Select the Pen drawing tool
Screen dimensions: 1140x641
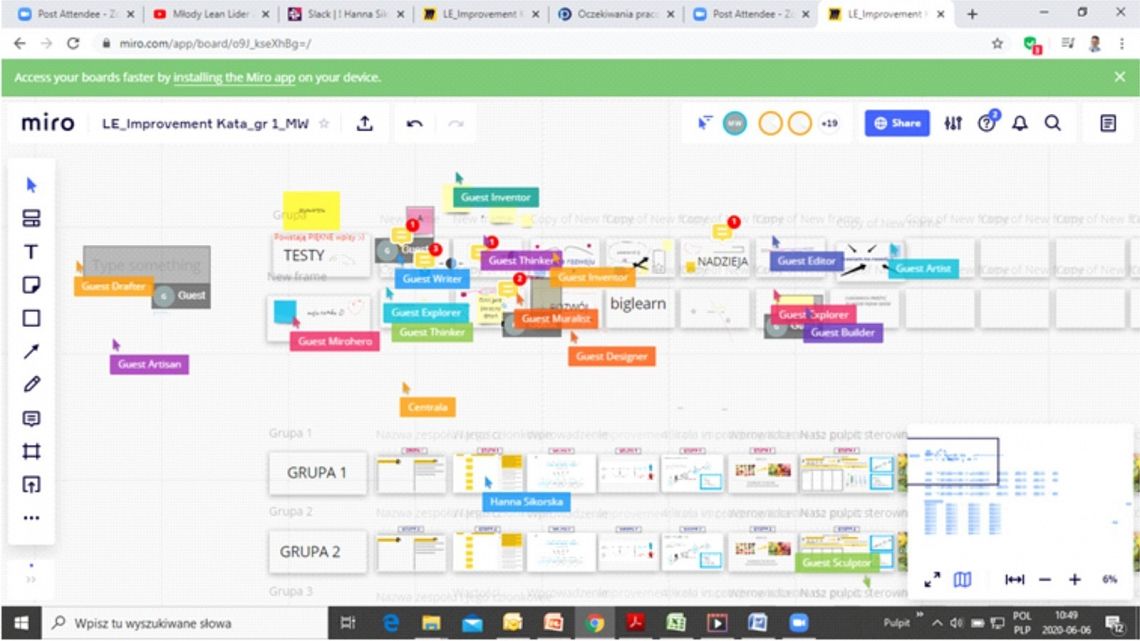(x=31, y=384)
